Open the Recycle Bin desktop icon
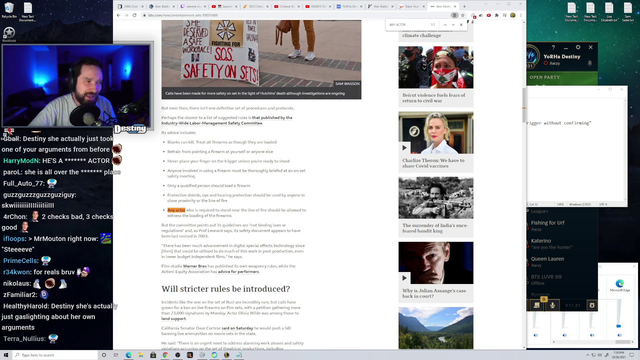This screenshot has height=360, width=640. point(9,10)
